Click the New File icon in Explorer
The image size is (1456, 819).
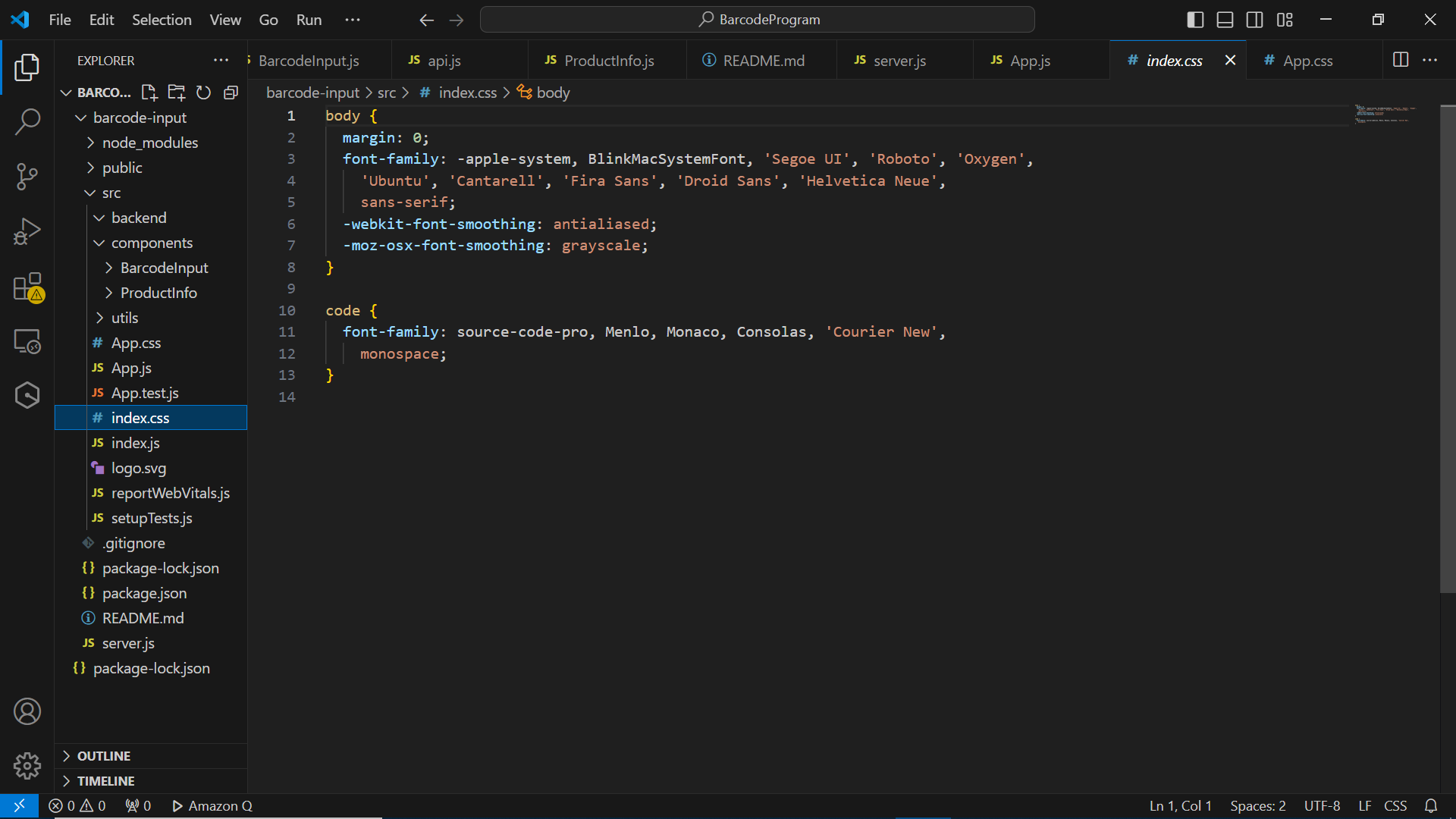click(149, 93)
